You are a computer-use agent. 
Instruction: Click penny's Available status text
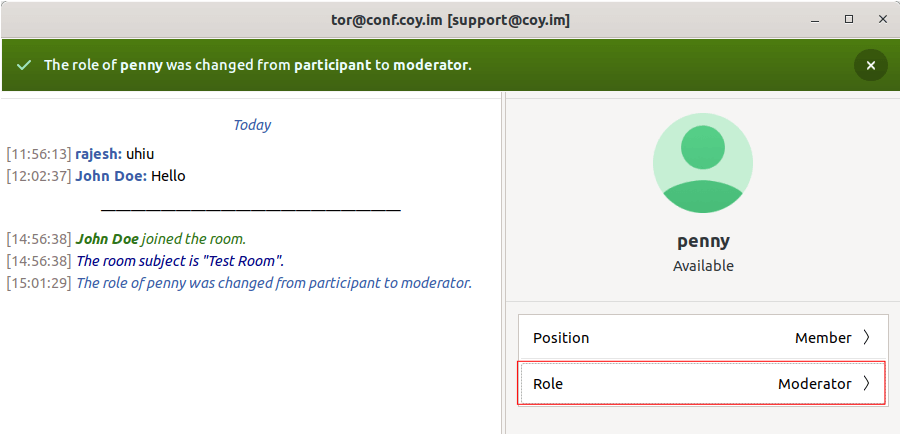click(x=703, y=266)
